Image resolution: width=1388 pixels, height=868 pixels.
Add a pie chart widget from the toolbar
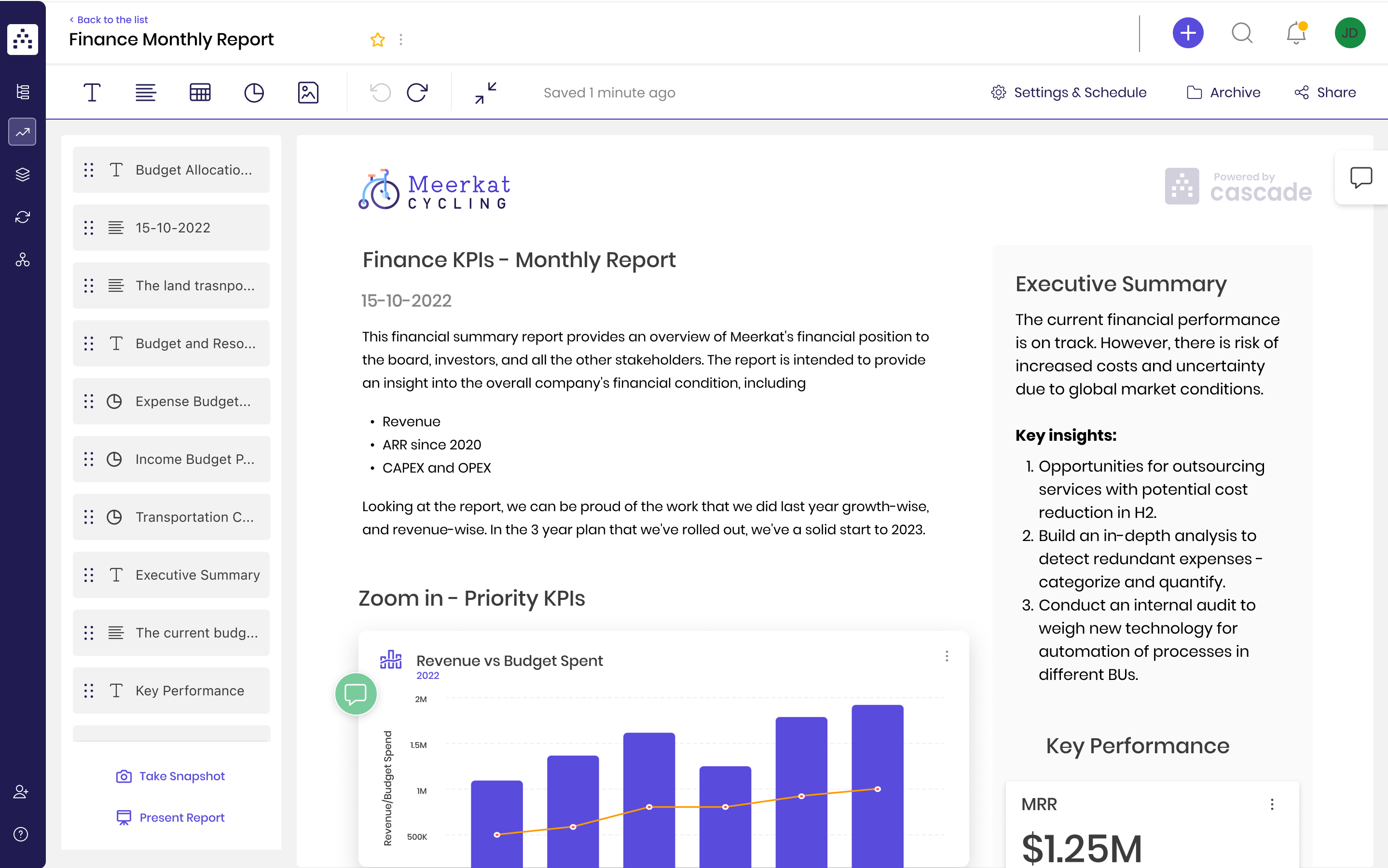click(x=254, y=93)
